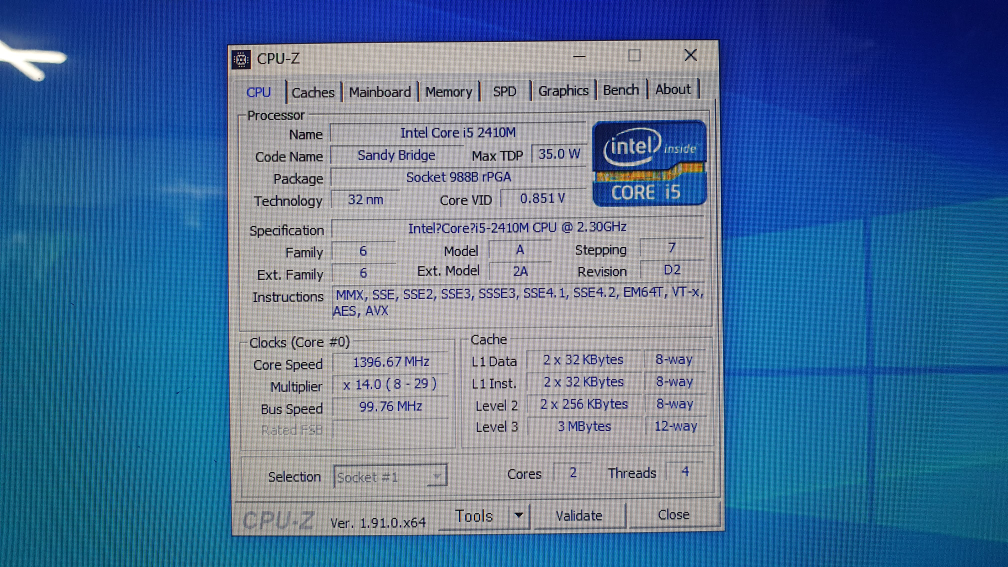
Task: Click the Instructions list beginning with MMX
Action: [518, 302]
